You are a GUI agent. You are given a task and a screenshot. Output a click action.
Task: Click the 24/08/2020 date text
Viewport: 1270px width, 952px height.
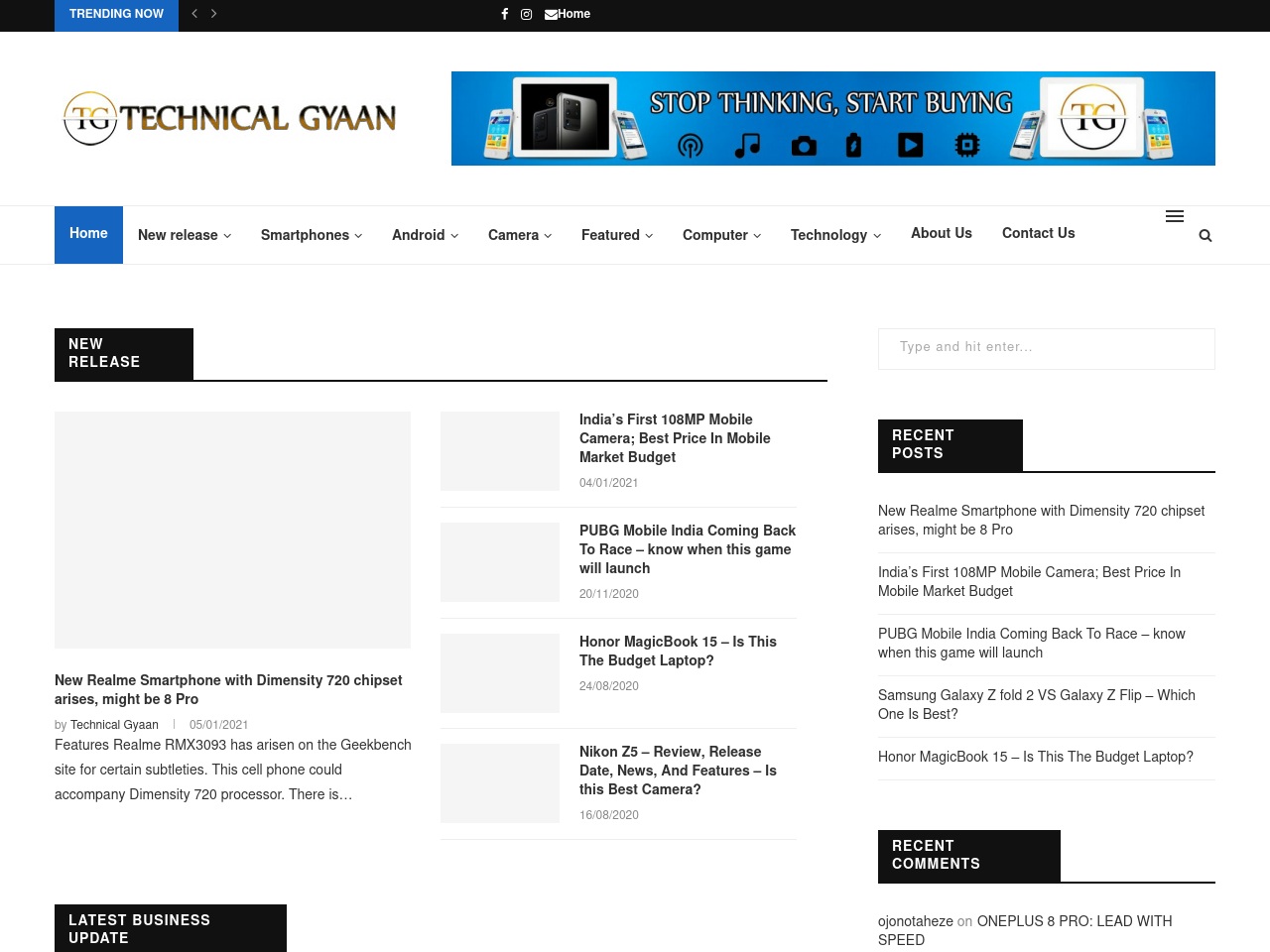608,686
